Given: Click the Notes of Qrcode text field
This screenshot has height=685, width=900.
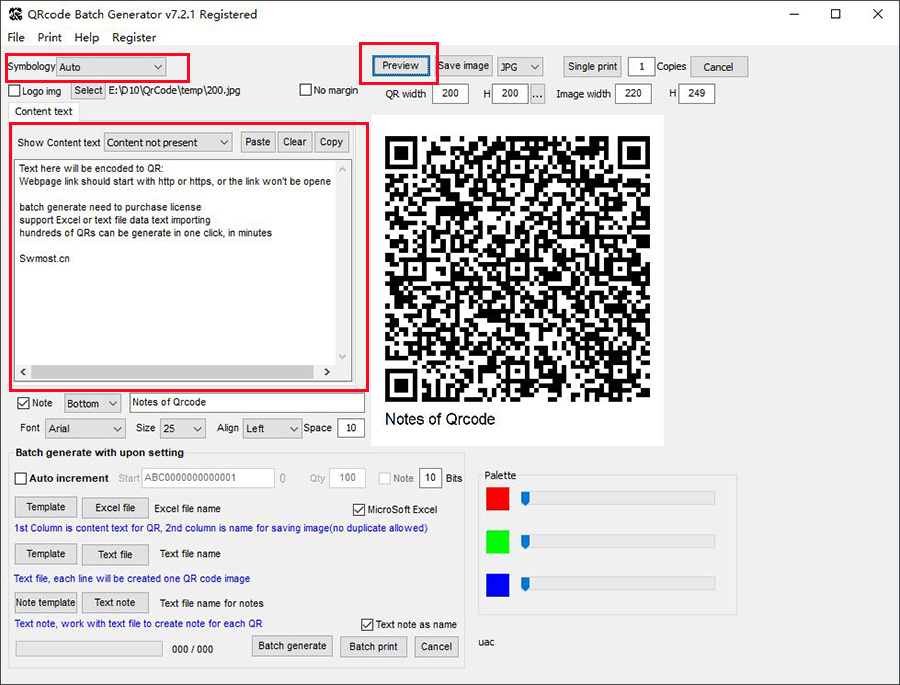Looking at the screenshot, I should [x=247, y=403].
